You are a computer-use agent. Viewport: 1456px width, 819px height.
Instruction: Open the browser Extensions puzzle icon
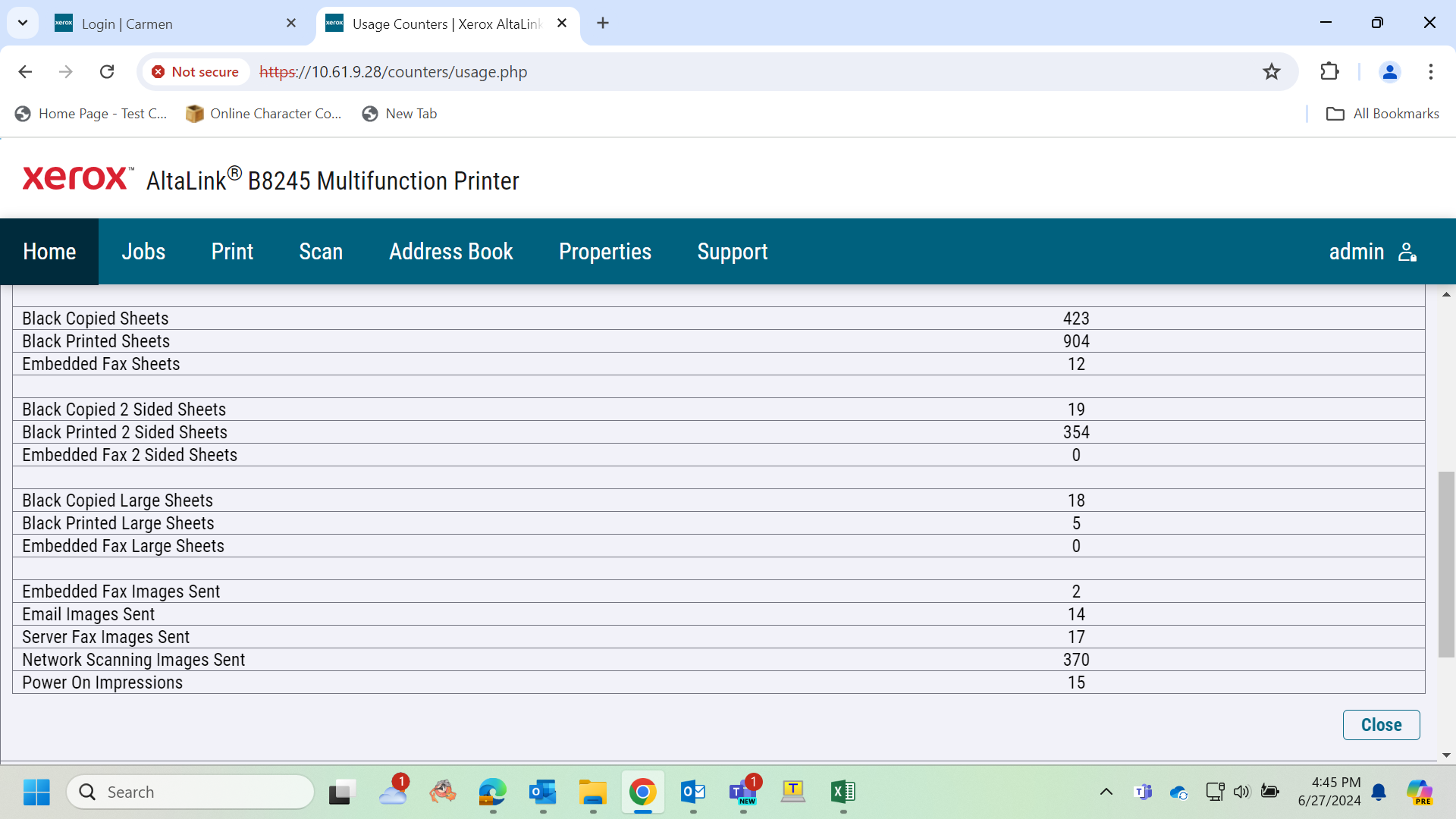1329,72
